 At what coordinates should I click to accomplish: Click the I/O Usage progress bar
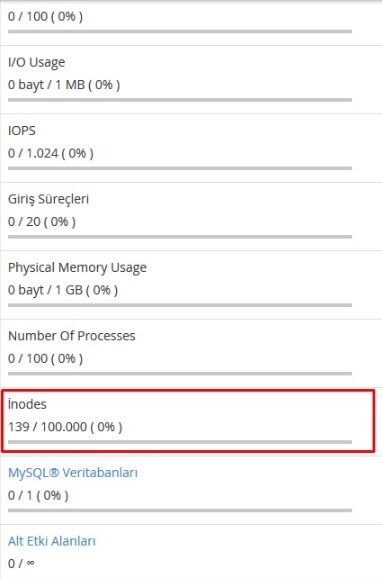[x=180, y=100]
